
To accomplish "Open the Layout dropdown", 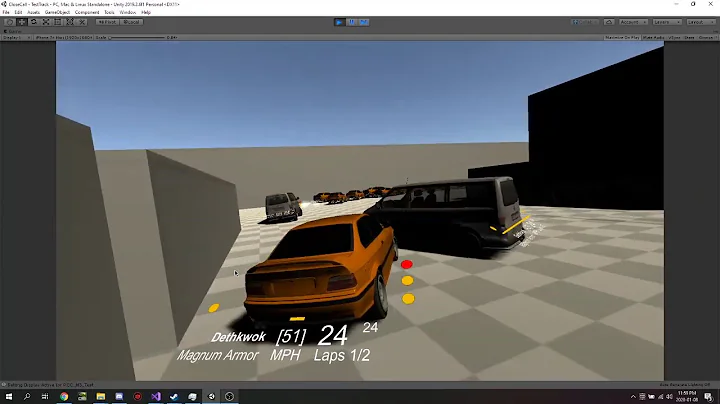I will (x=700, y=22).
